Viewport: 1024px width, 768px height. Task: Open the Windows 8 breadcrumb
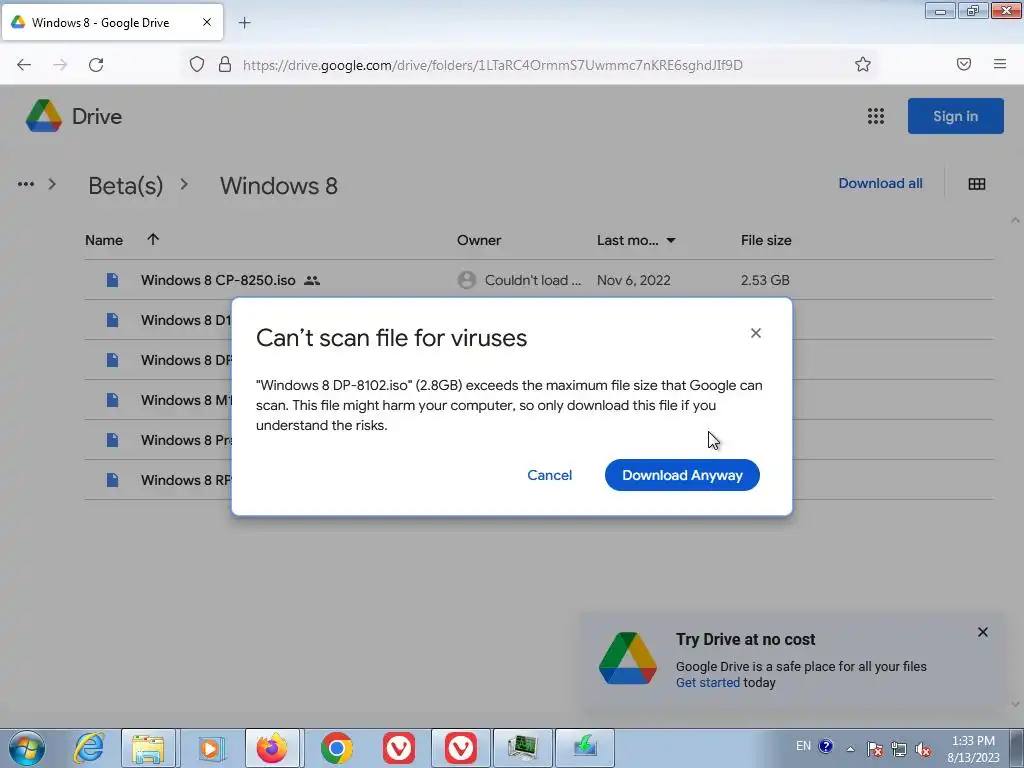coord(278,185)
